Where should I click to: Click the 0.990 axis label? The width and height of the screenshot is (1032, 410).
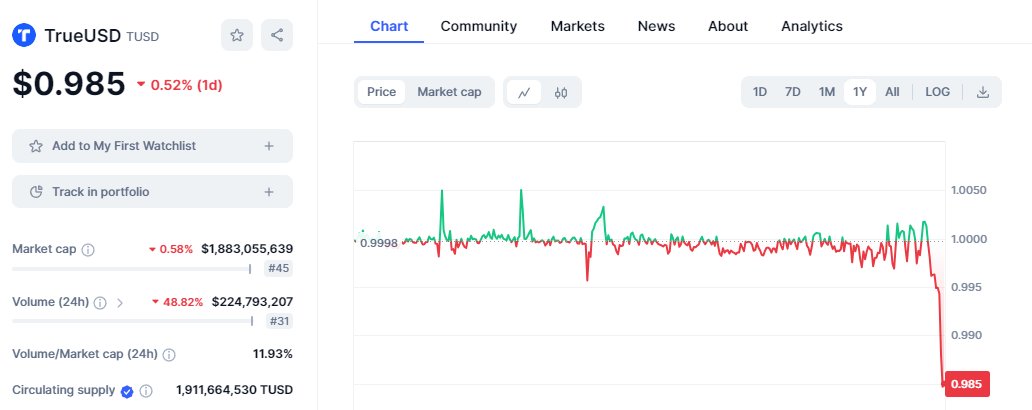(x=966, y=336)
